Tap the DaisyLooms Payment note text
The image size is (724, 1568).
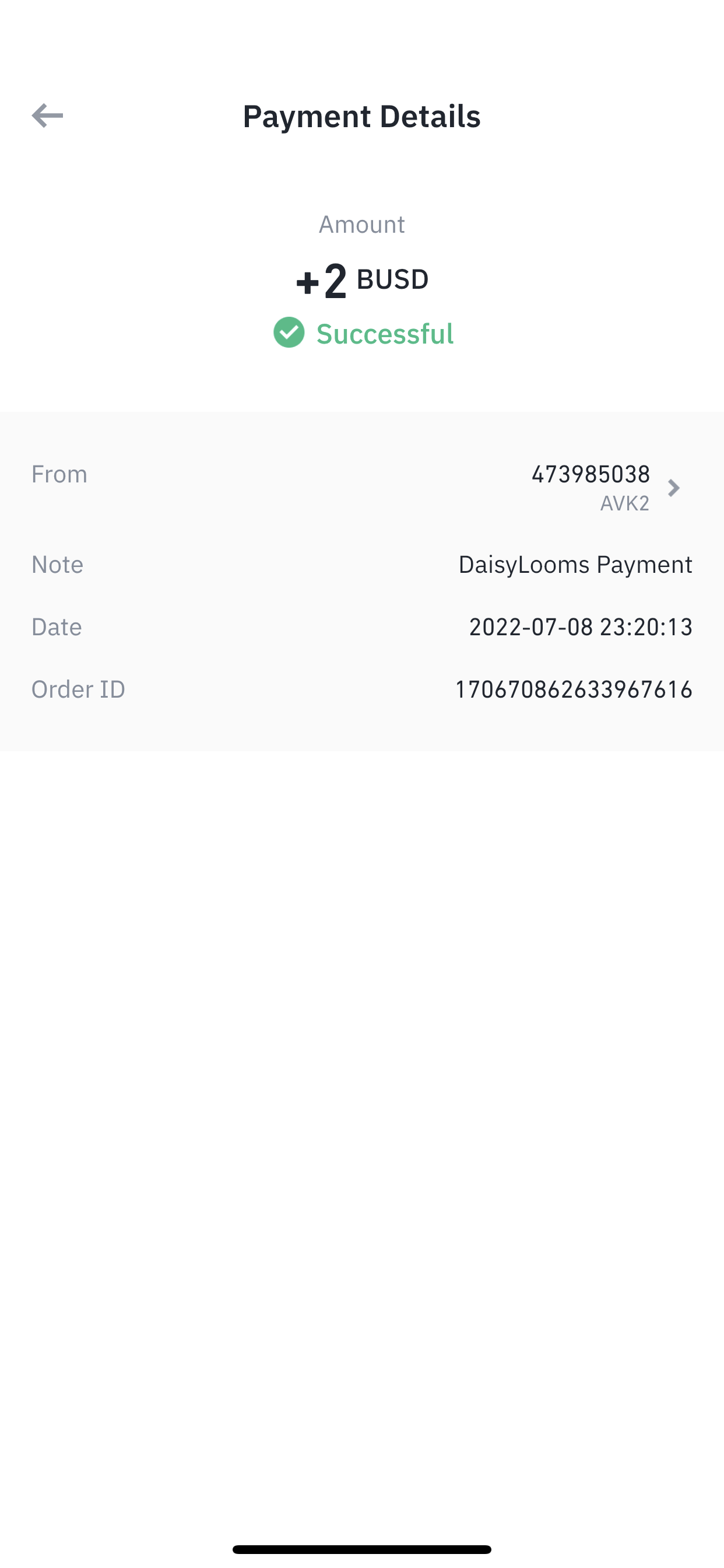point(575,564)
